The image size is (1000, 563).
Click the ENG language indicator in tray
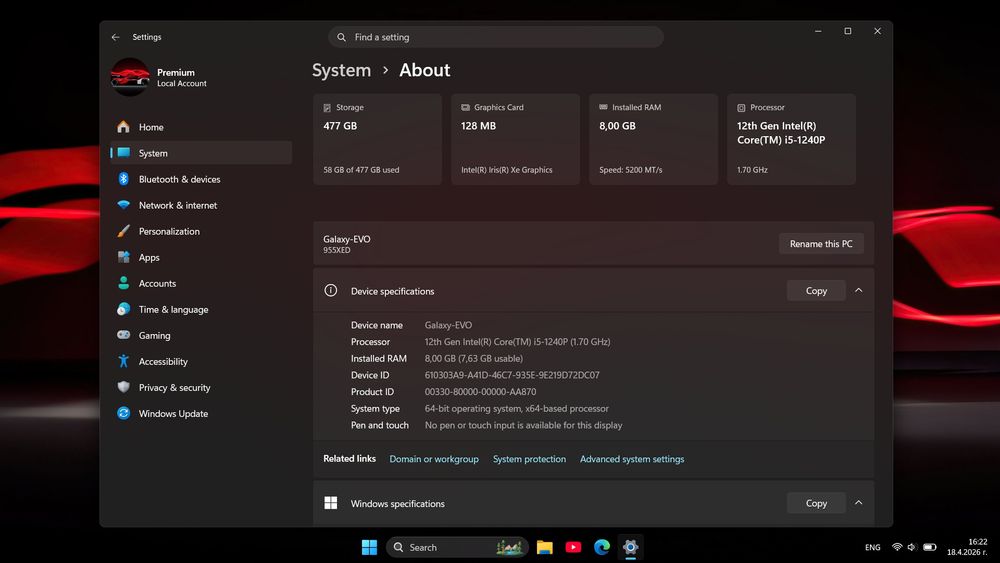point(872,547)
